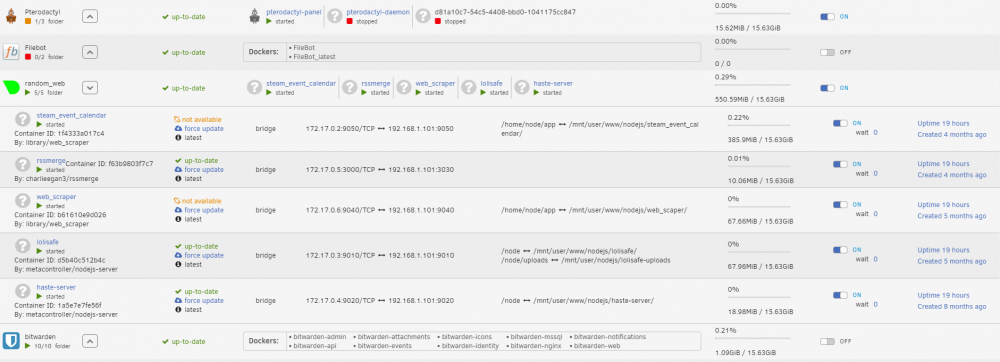Click the web_scraper preview icon in random_web row

click(404, 87)
